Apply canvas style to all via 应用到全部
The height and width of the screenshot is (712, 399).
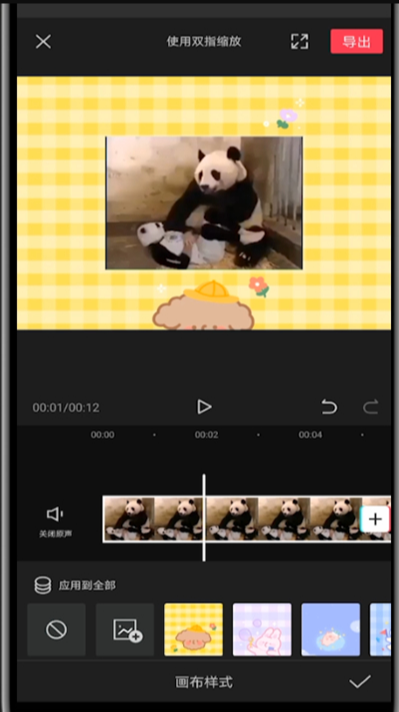[x=75, y=585]
